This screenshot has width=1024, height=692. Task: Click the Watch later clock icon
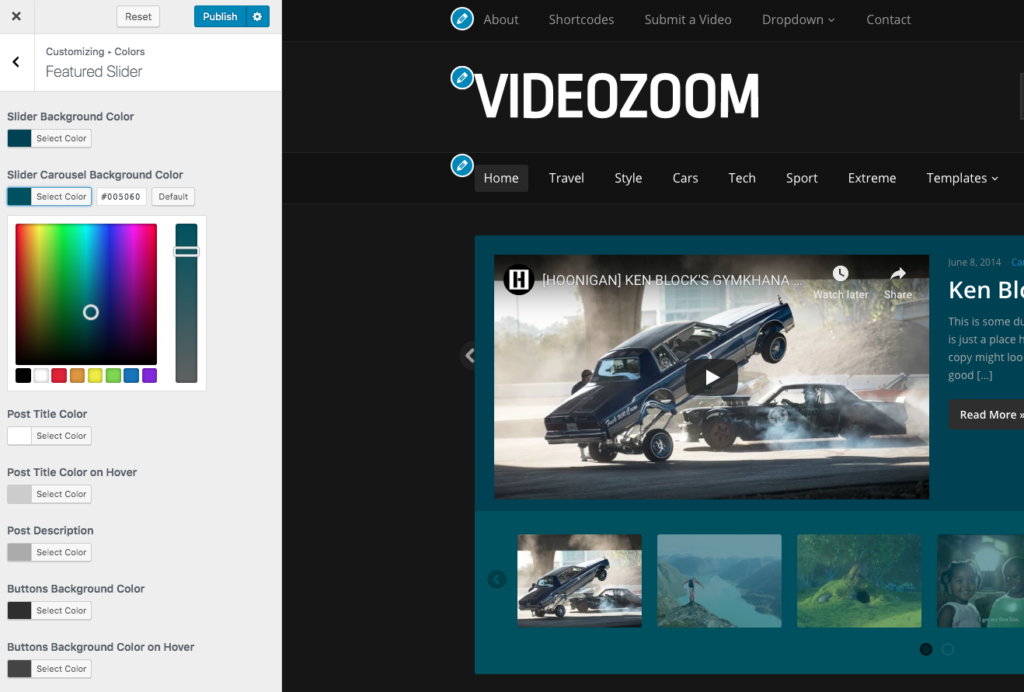(x=840, y=273)
